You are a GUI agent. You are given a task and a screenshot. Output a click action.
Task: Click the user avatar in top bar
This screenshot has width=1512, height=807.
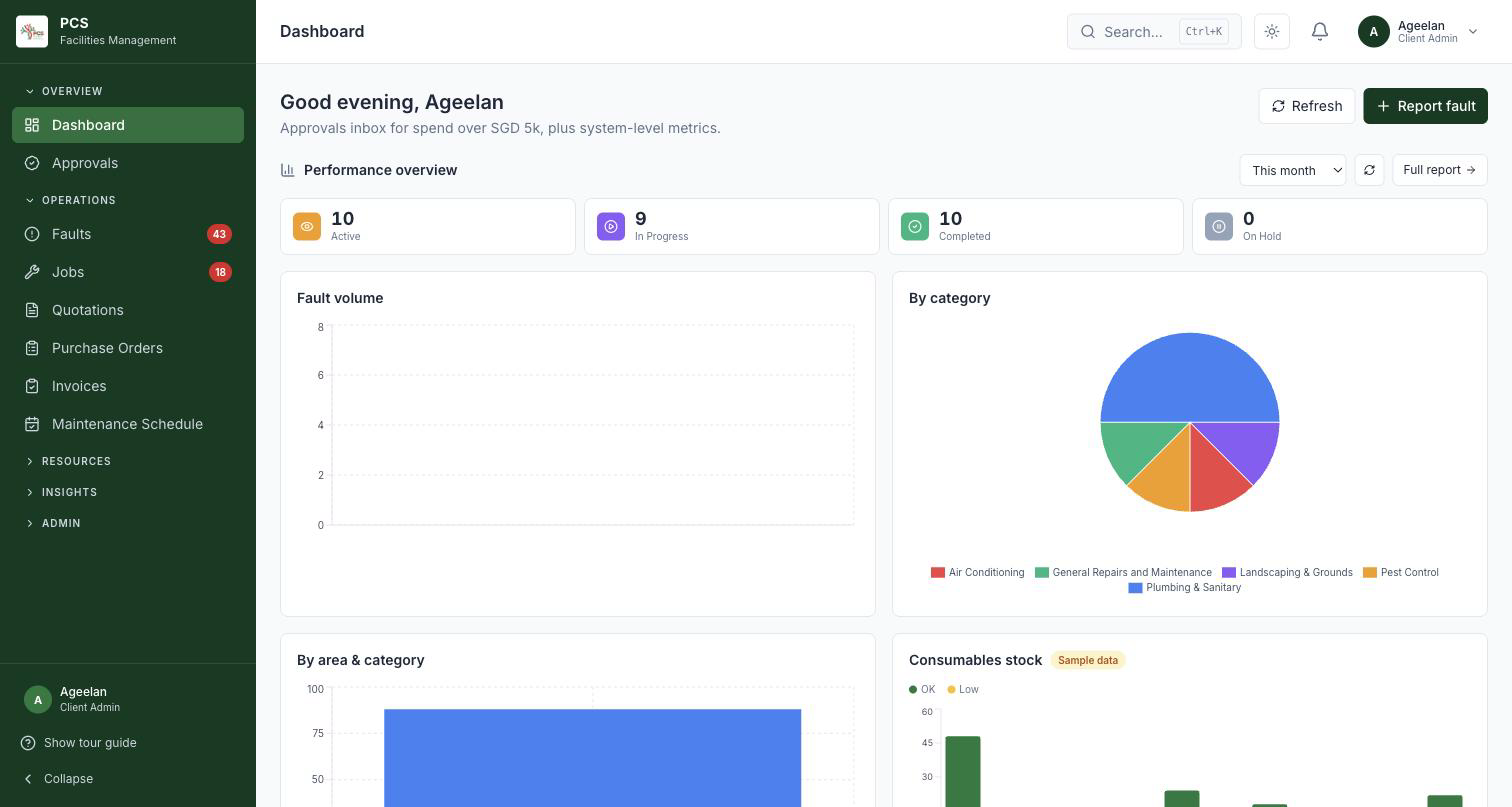tap(1374, 32)
